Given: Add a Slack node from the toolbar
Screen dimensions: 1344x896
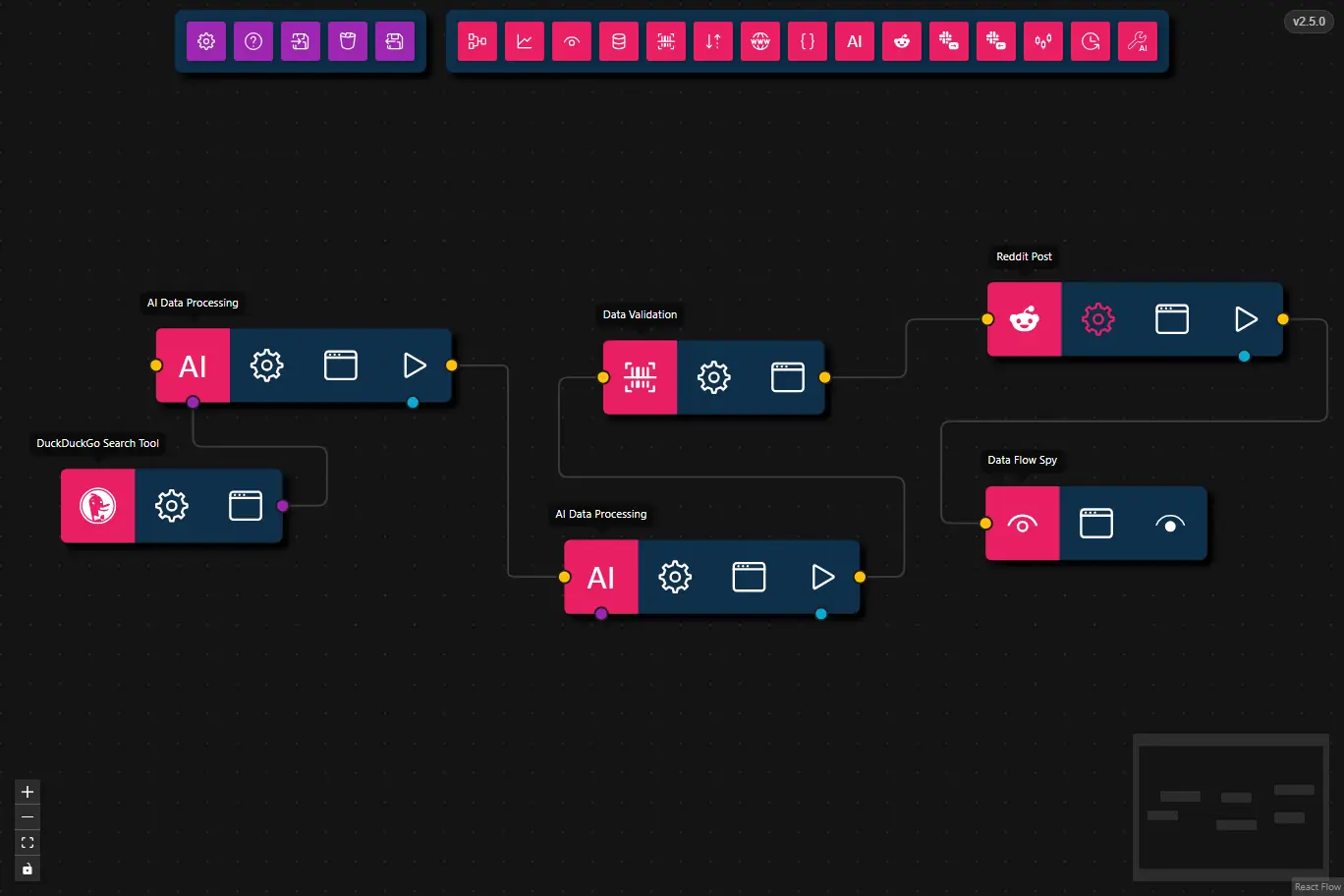Looking at the screenshot, I should click(948, 41).
